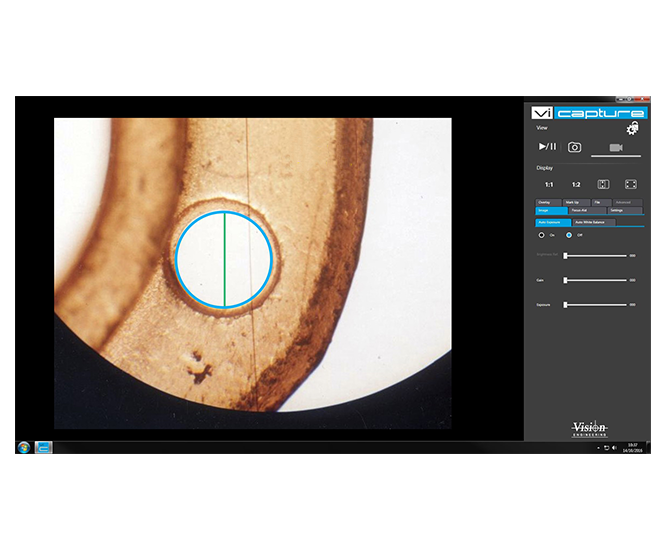
Task: Switch to the File tab
Action: coord(598,202)
